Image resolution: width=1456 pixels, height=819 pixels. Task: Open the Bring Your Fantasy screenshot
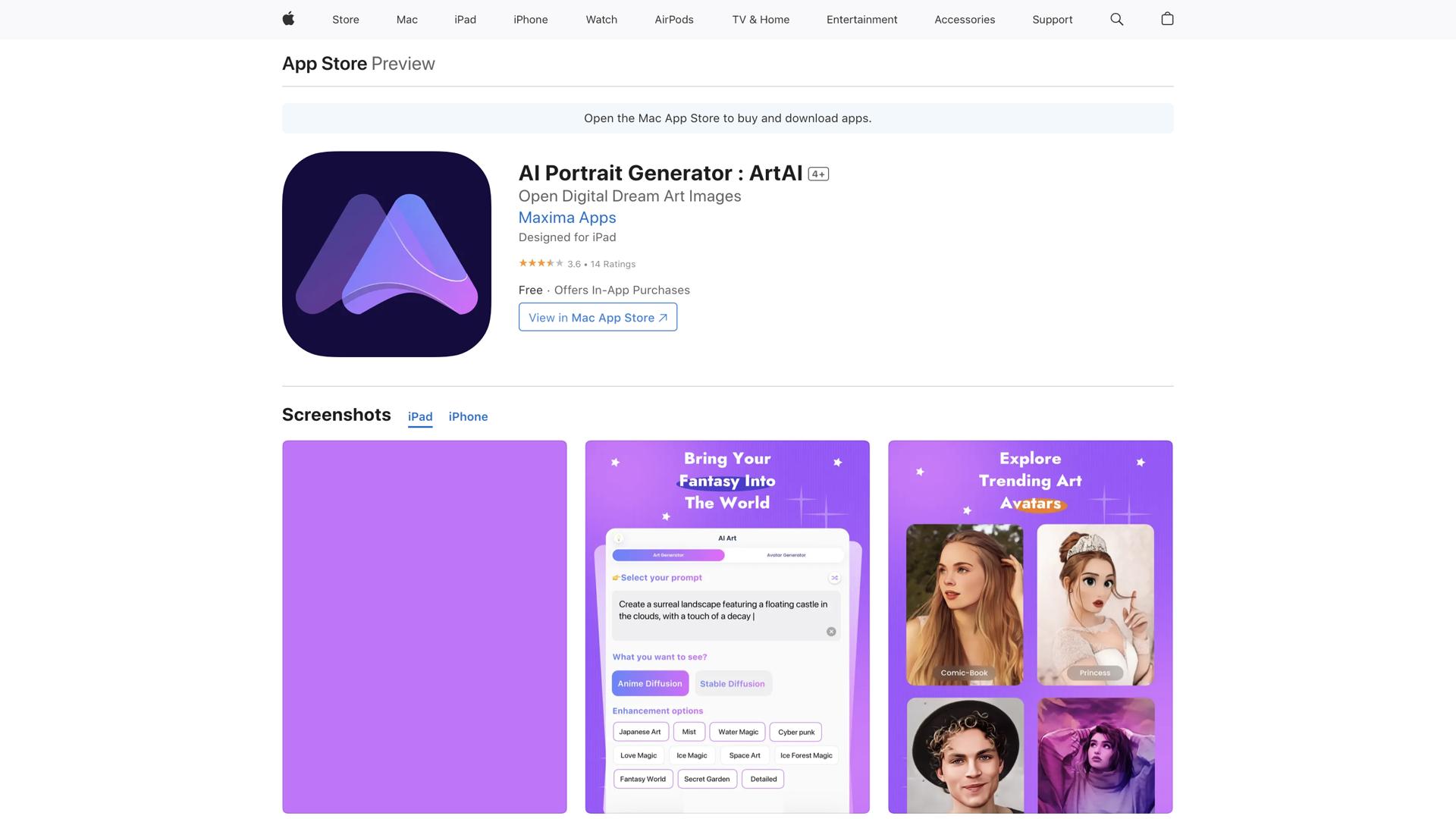point(727,626)
